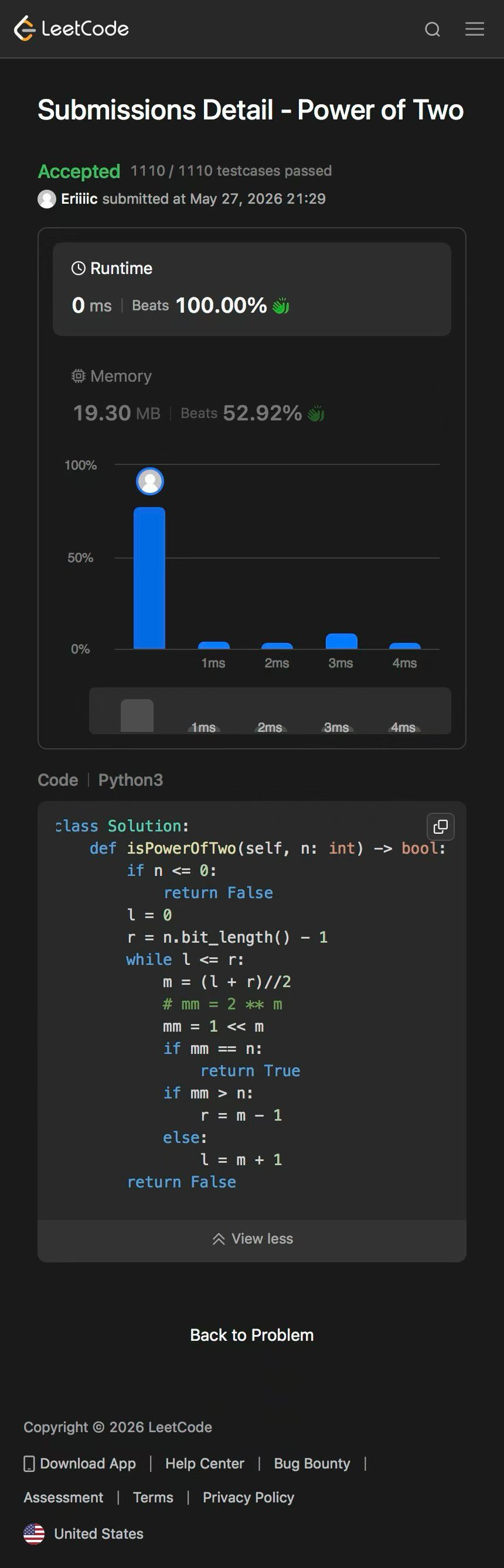Open the Privacy Policy link
Image resolution: width=504 pixels, height=1568 pixels.
(248, 1497)
